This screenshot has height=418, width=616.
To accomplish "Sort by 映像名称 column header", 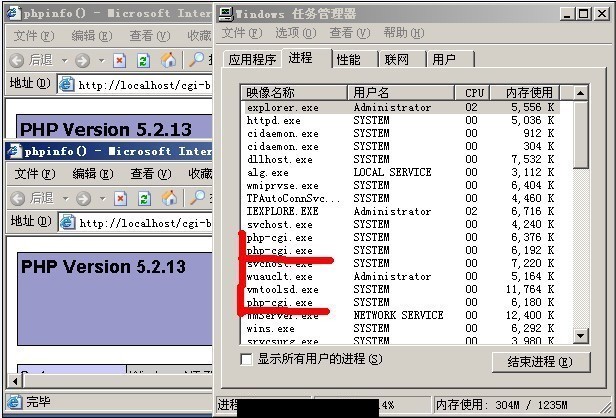I will (x=294, y=93).
